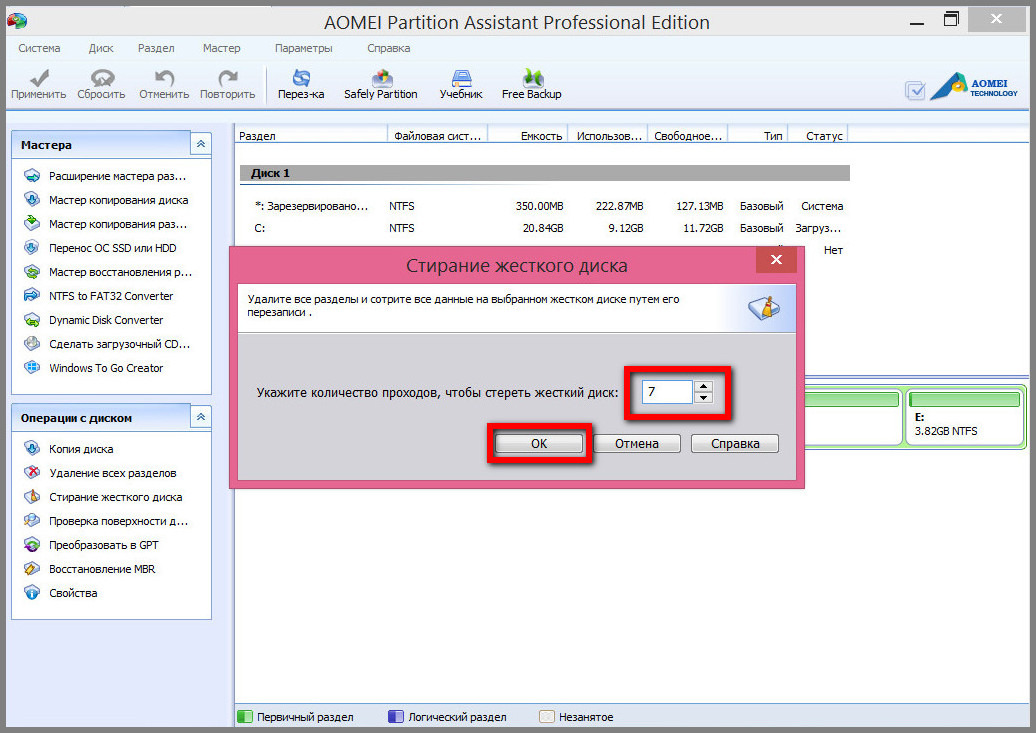Select NTFS to FAT32 Converter wizard

[111, 296]
